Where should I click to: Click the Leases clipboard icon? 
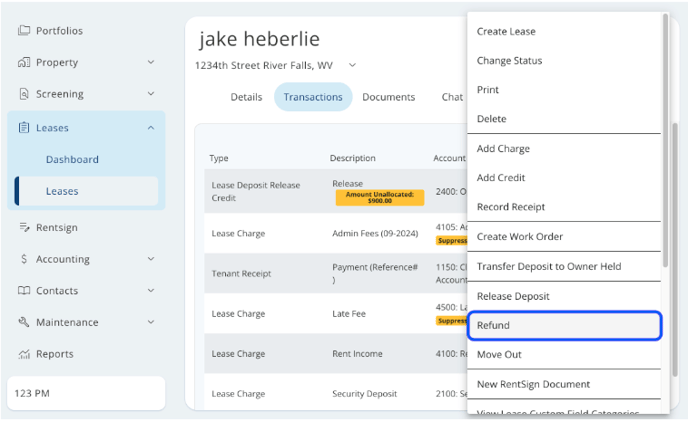24,128
